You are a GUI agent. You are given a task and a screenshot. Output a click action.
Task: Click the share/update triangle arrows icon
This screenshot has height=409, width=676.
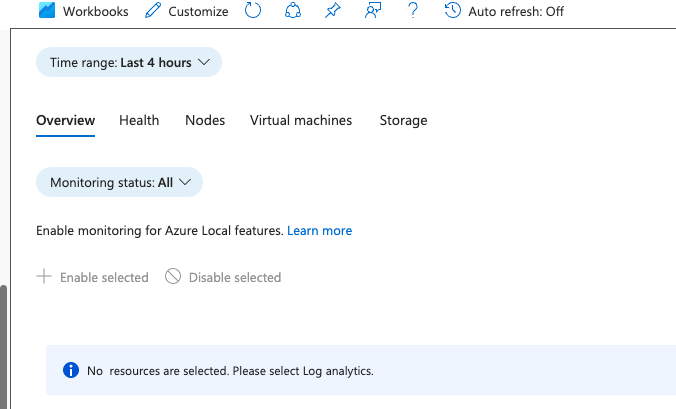[x=293, y=11]
